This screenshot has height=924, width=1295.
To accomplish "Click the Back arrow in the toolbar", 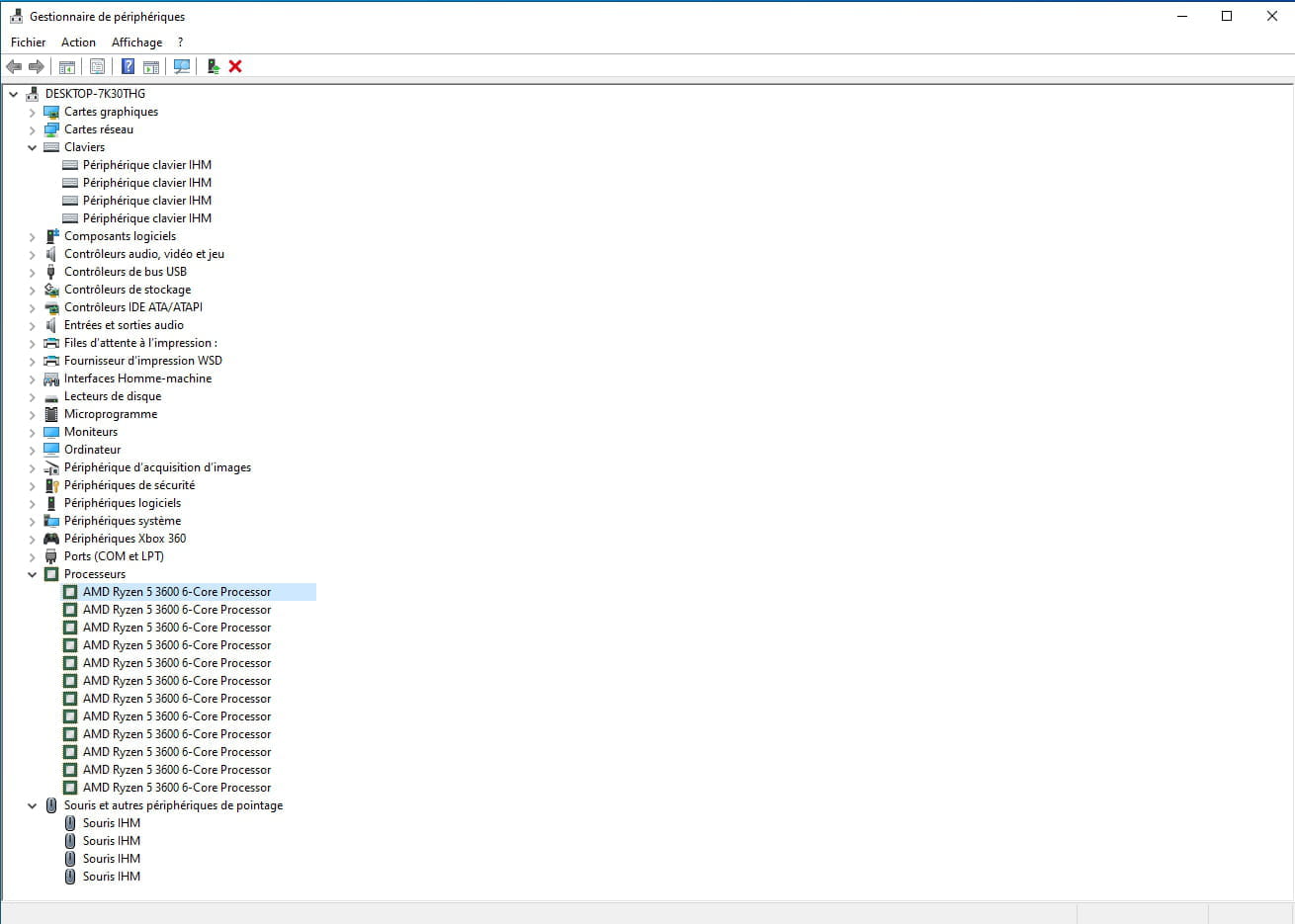I will coord(14,66).
